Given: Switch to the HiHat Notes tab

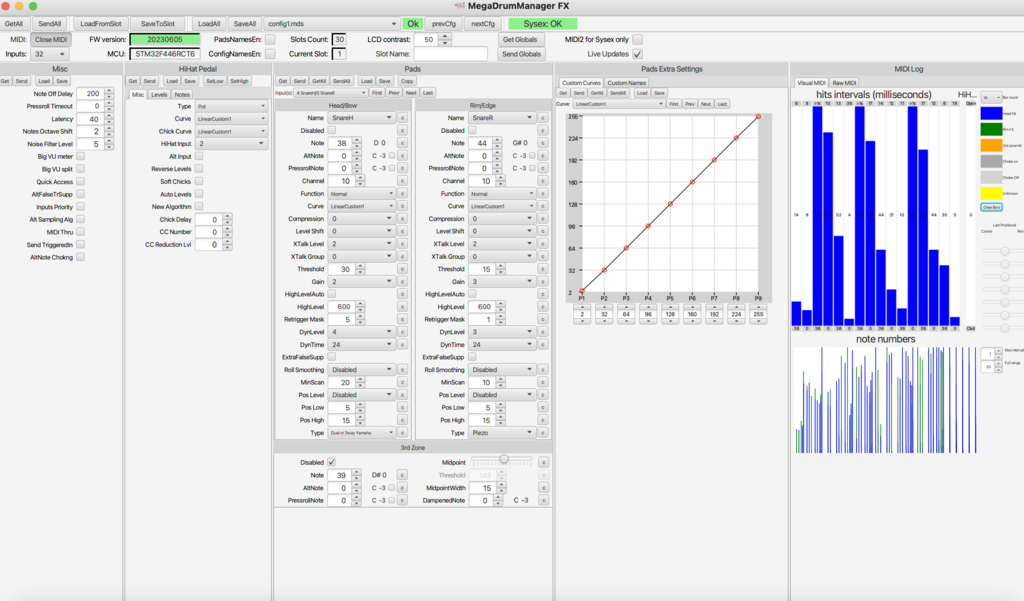Looking at the screenshot, I should coord(182,95).
